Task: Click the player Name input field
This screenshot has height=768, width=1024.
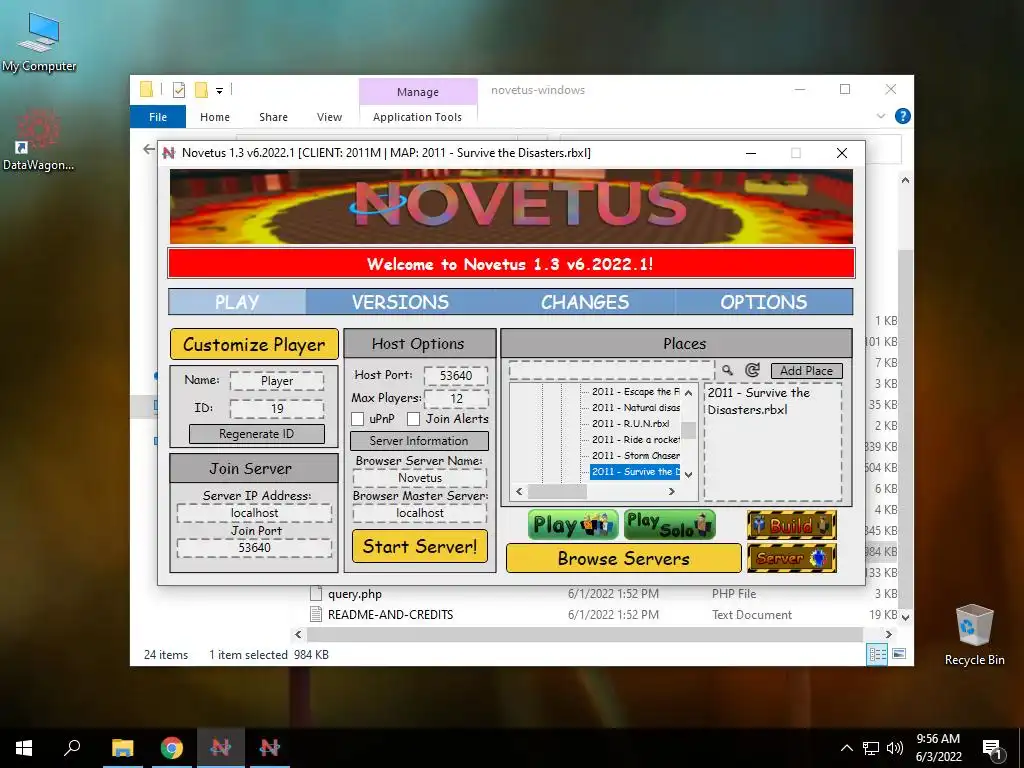Action: [277, 381]
